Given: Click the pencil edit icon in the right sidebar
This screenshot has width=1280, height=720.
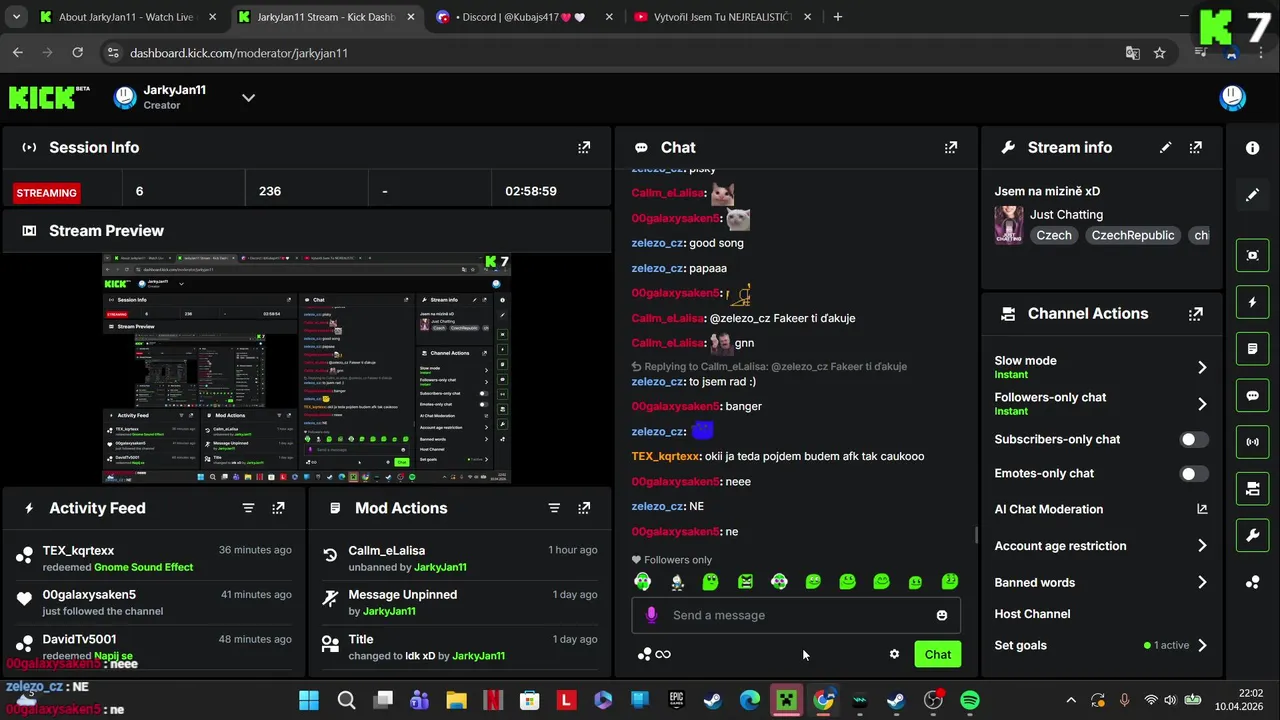Looking at the screenshot, I should click(1252, 195).
